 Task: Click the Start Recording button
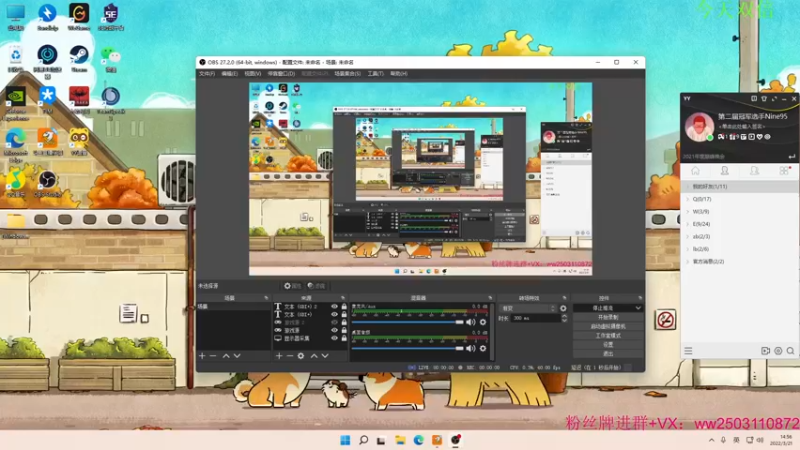pos(607,317)
